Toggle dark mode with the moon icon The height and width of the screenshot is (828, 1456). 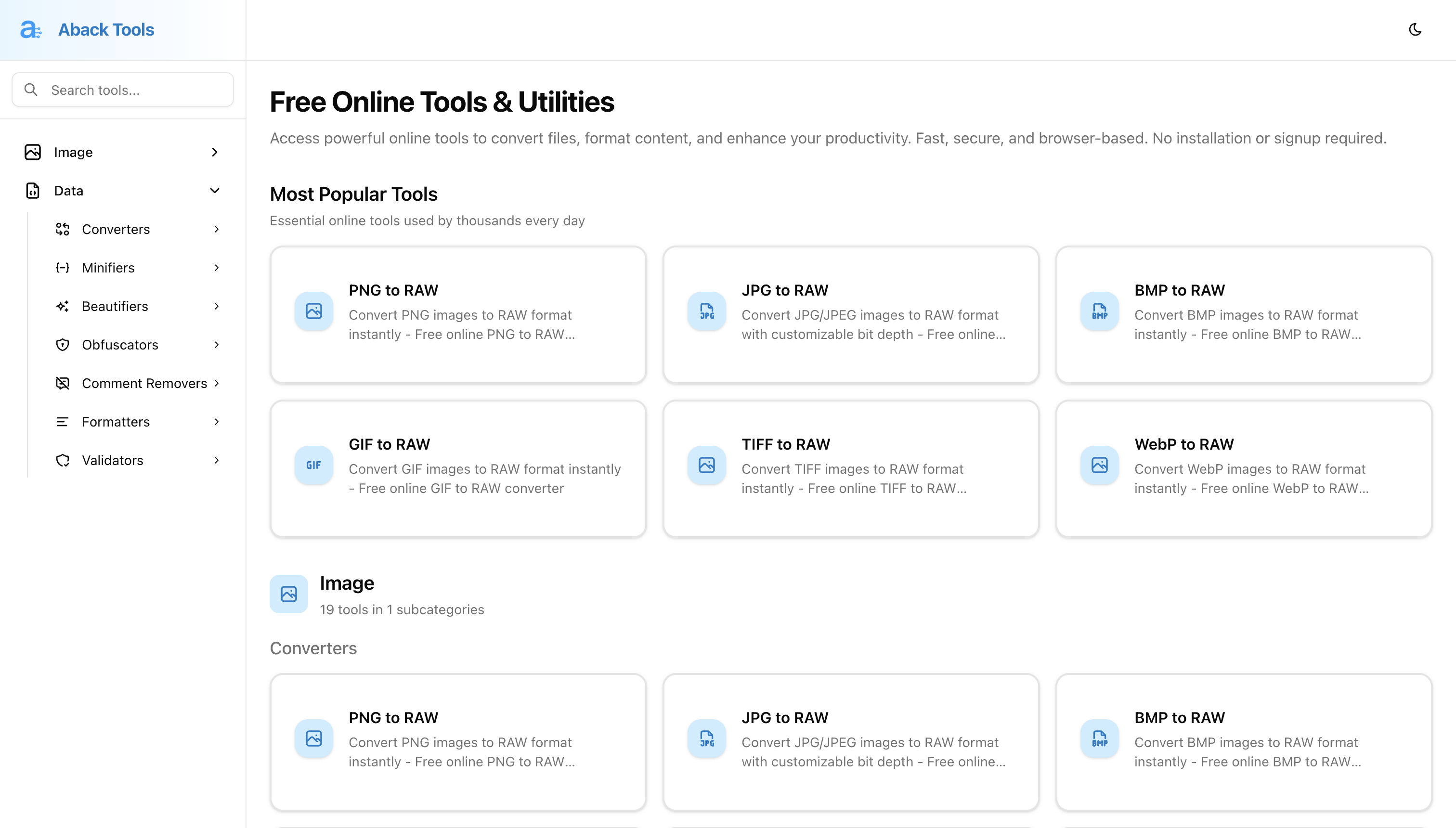(1415, 29)
